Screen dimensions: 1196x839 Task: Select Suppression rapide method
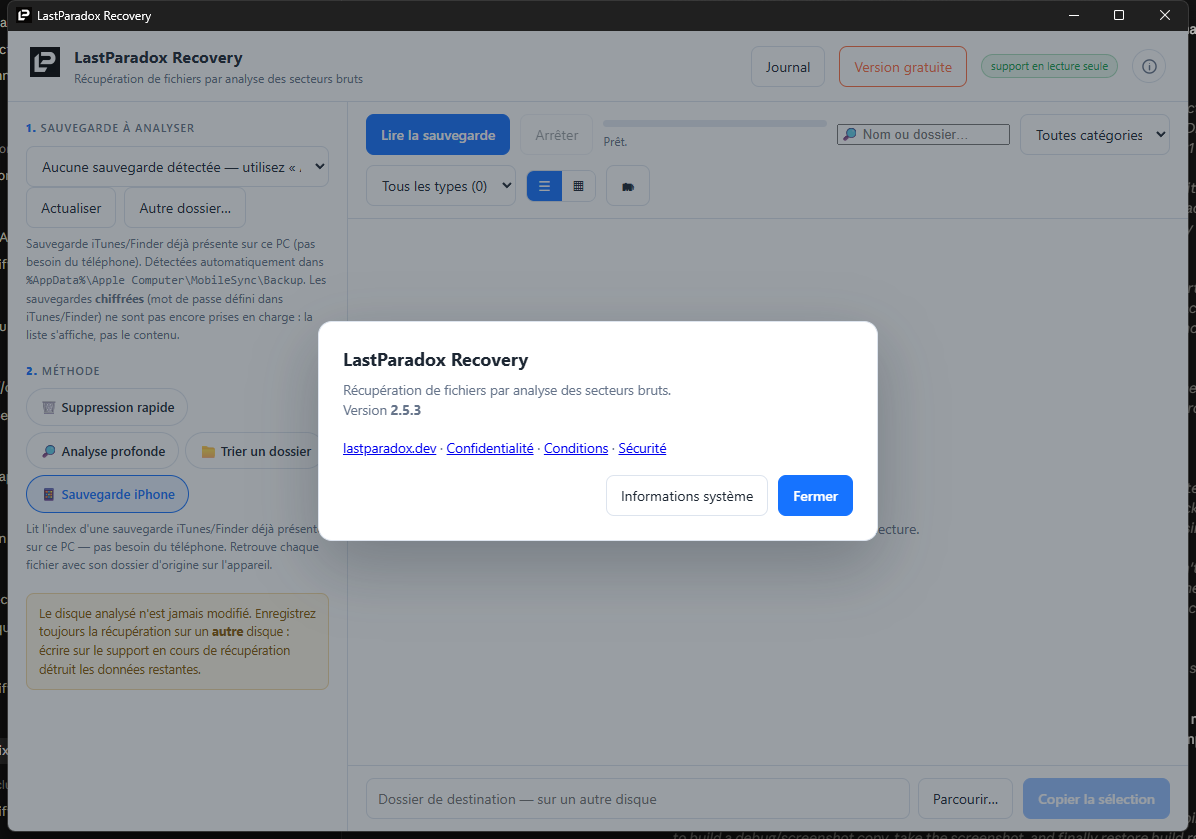(x=107, y=407)
